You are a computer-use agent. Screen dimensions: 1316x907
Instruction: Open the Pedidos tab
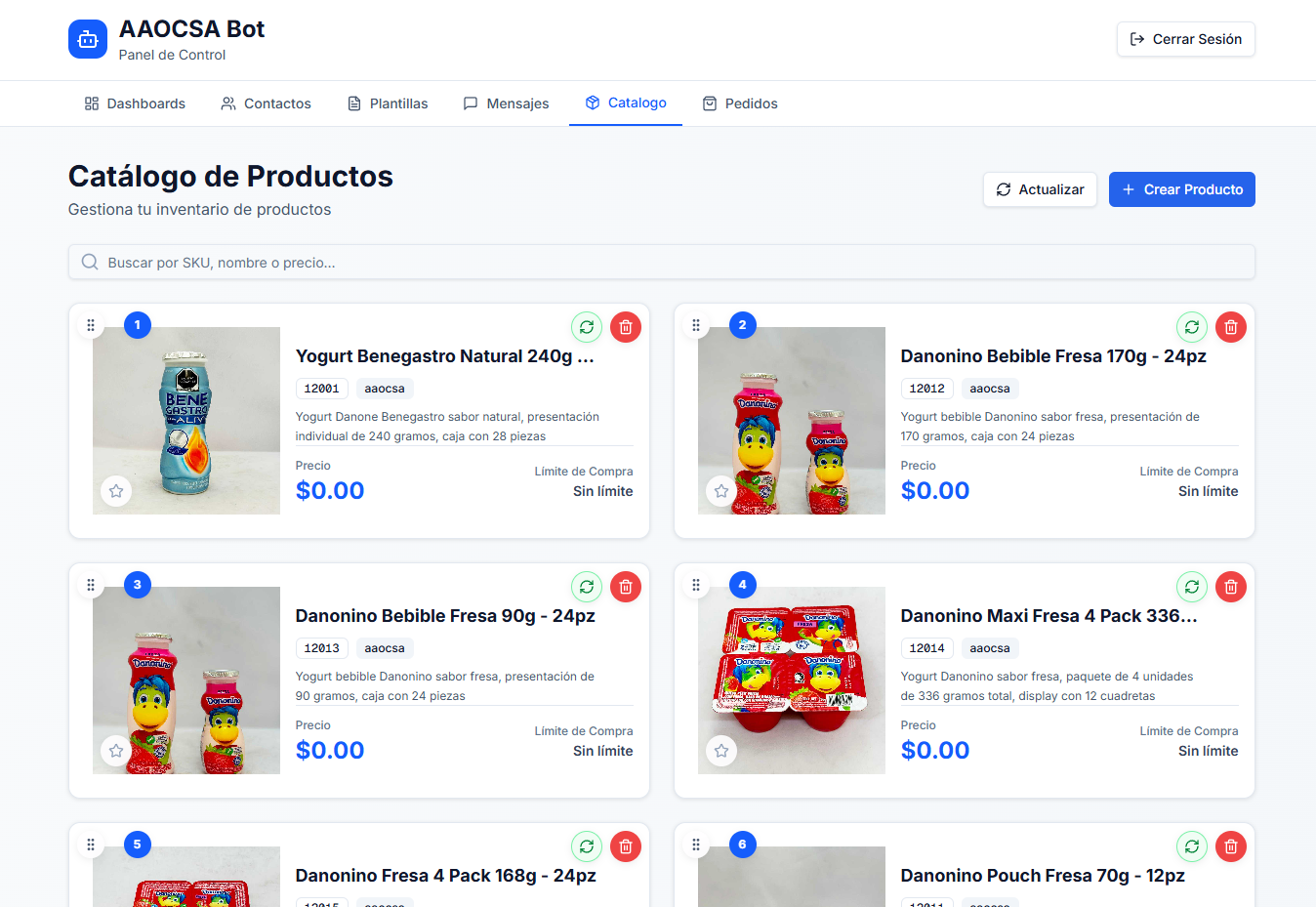pyautogui.click(x=740, y=103)
